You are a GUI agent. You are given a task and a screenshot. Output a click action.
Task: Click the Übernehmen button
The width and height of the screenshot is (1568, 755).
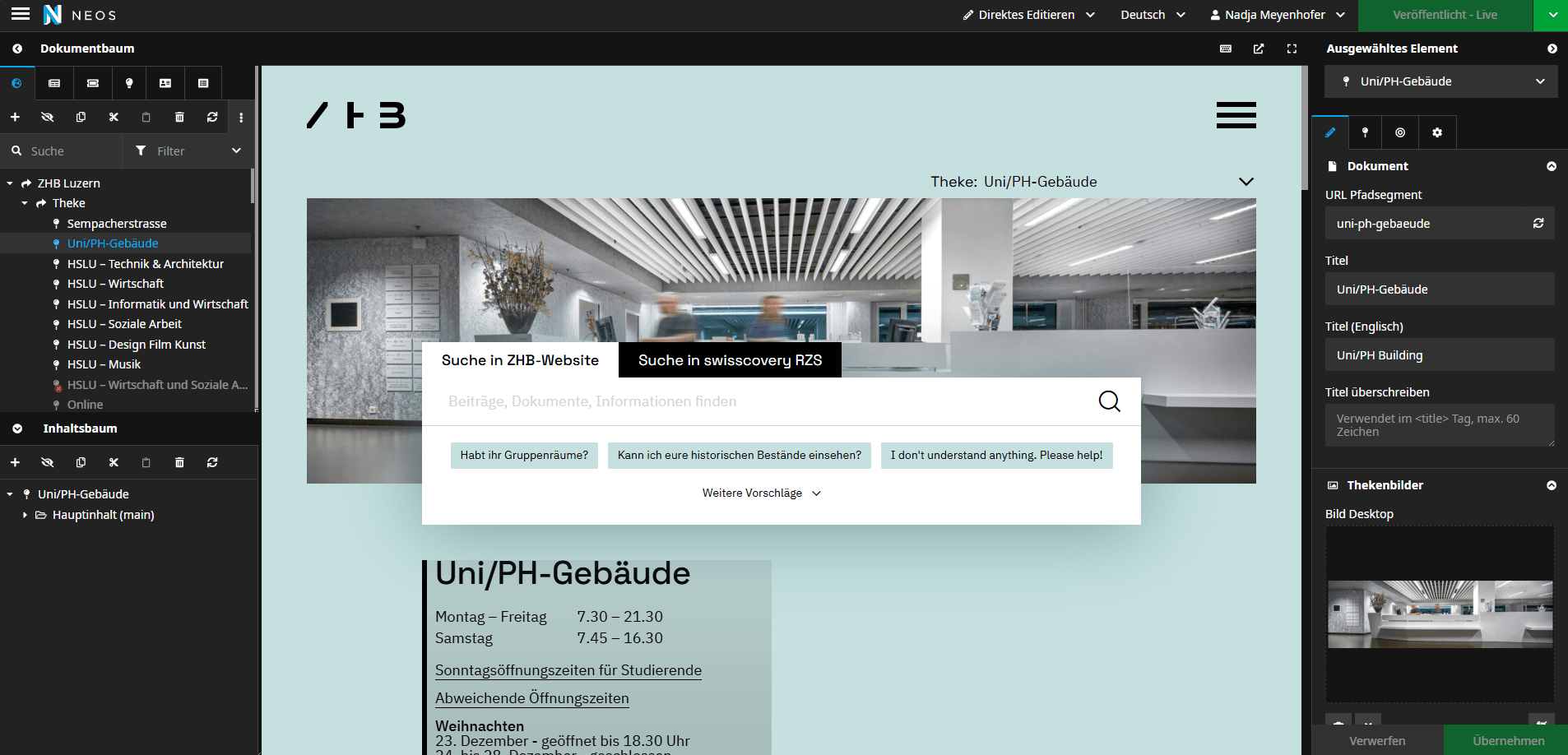tap(1508, 740)
